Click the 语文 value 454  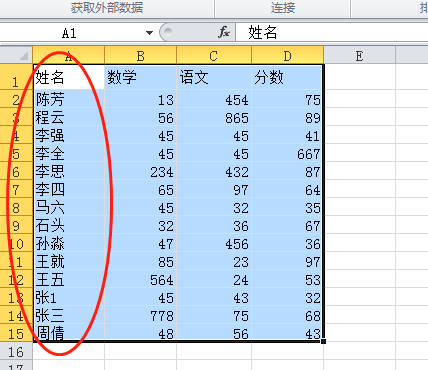[214, 100]
